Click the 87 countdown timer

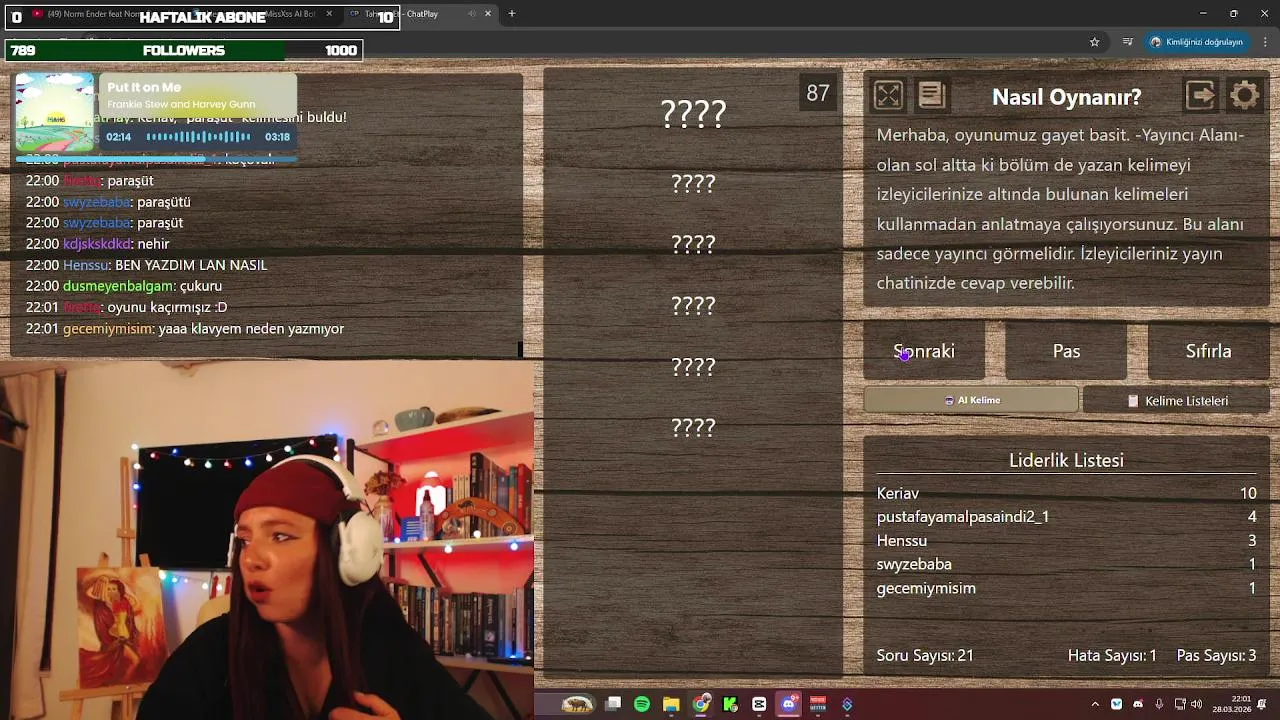[x=818, y=93]
